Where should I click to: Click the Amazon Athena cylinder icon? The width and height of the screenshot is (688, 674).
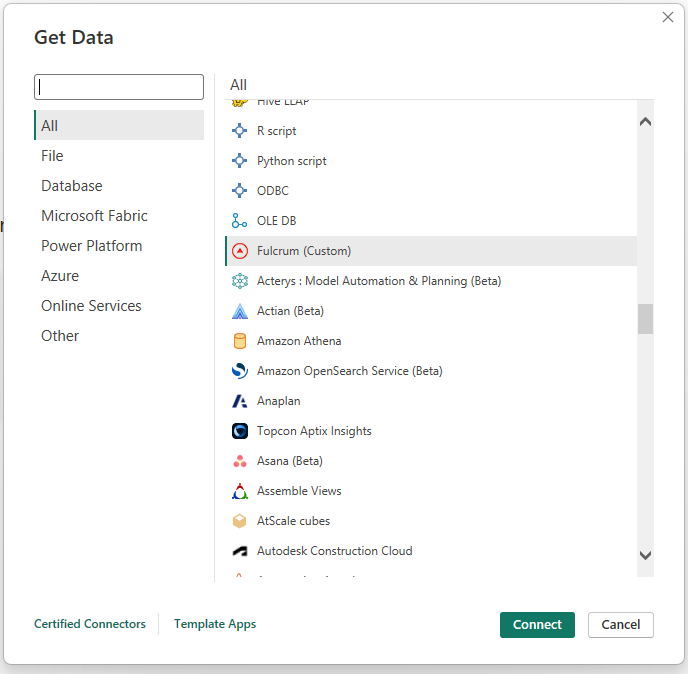[x=240, y=341]
